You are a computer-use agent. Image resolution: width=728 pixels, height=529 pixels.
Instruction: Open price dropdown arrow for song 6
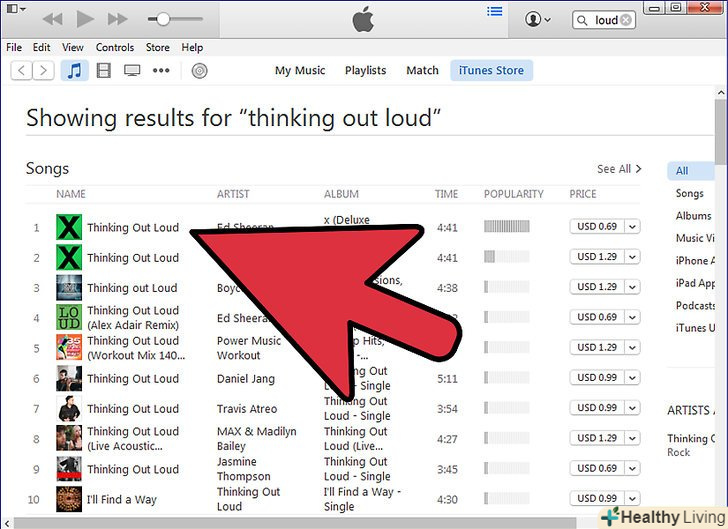(632, 378)
